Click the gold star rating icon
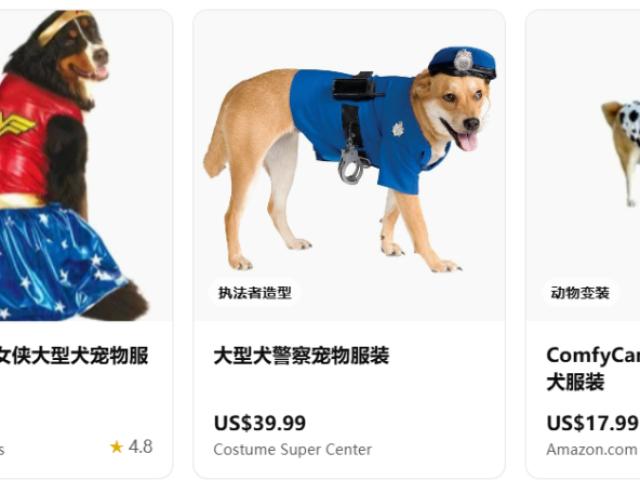 coord(116,447)
